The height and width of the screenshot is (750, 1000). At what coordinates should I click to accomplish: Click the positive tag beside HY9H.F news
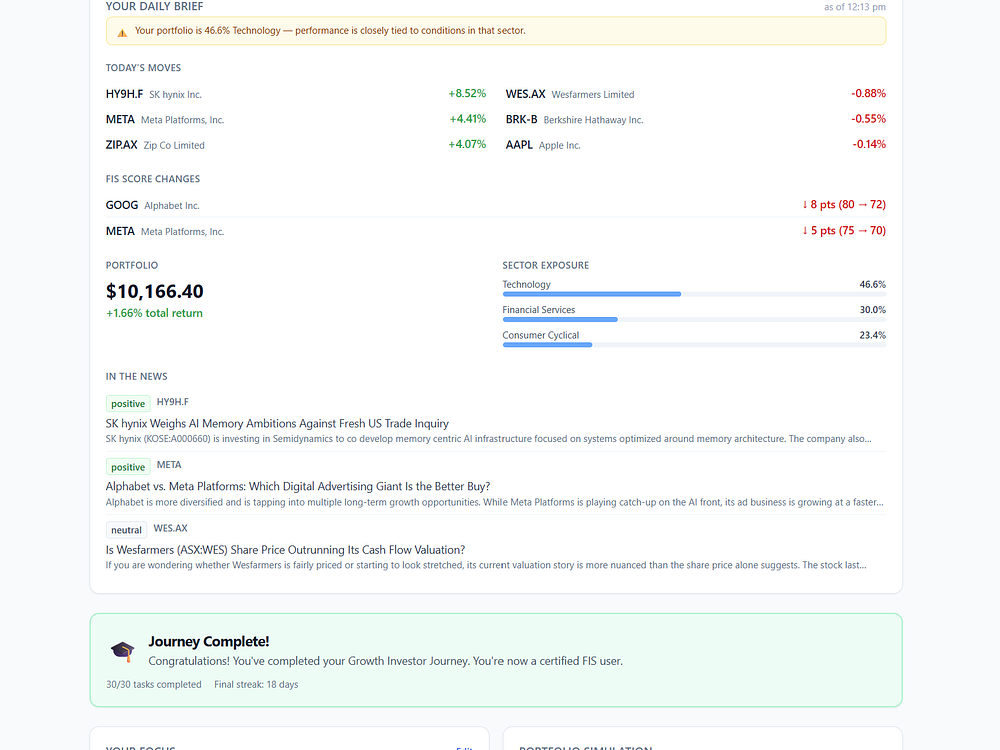[x=128, y=404]
